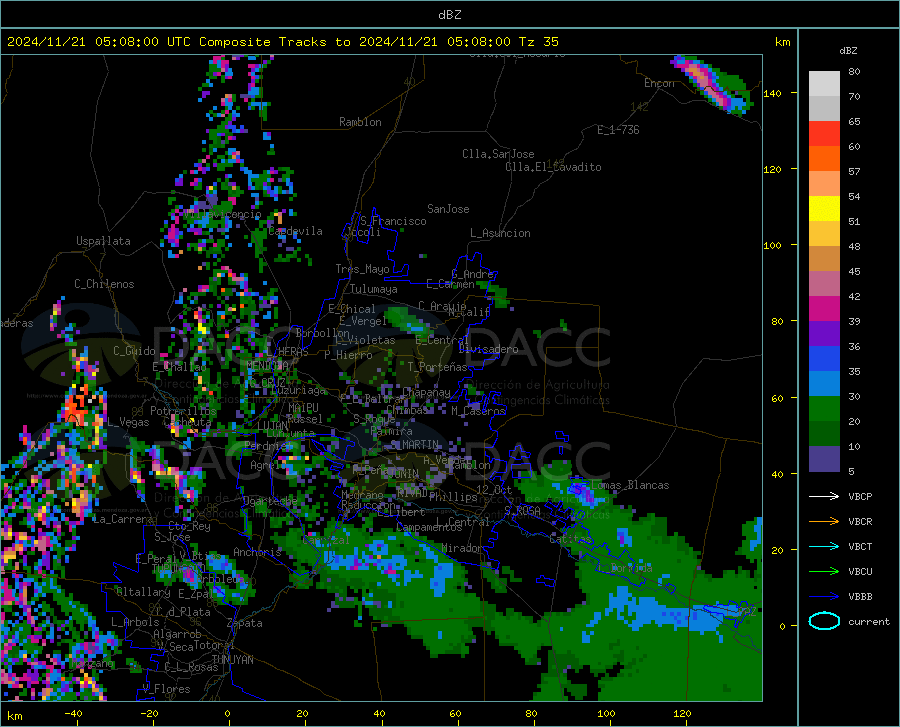This screenshot has width=900, height=727.
Task: Click the Clla.SanJose map label
Action: 498,154
